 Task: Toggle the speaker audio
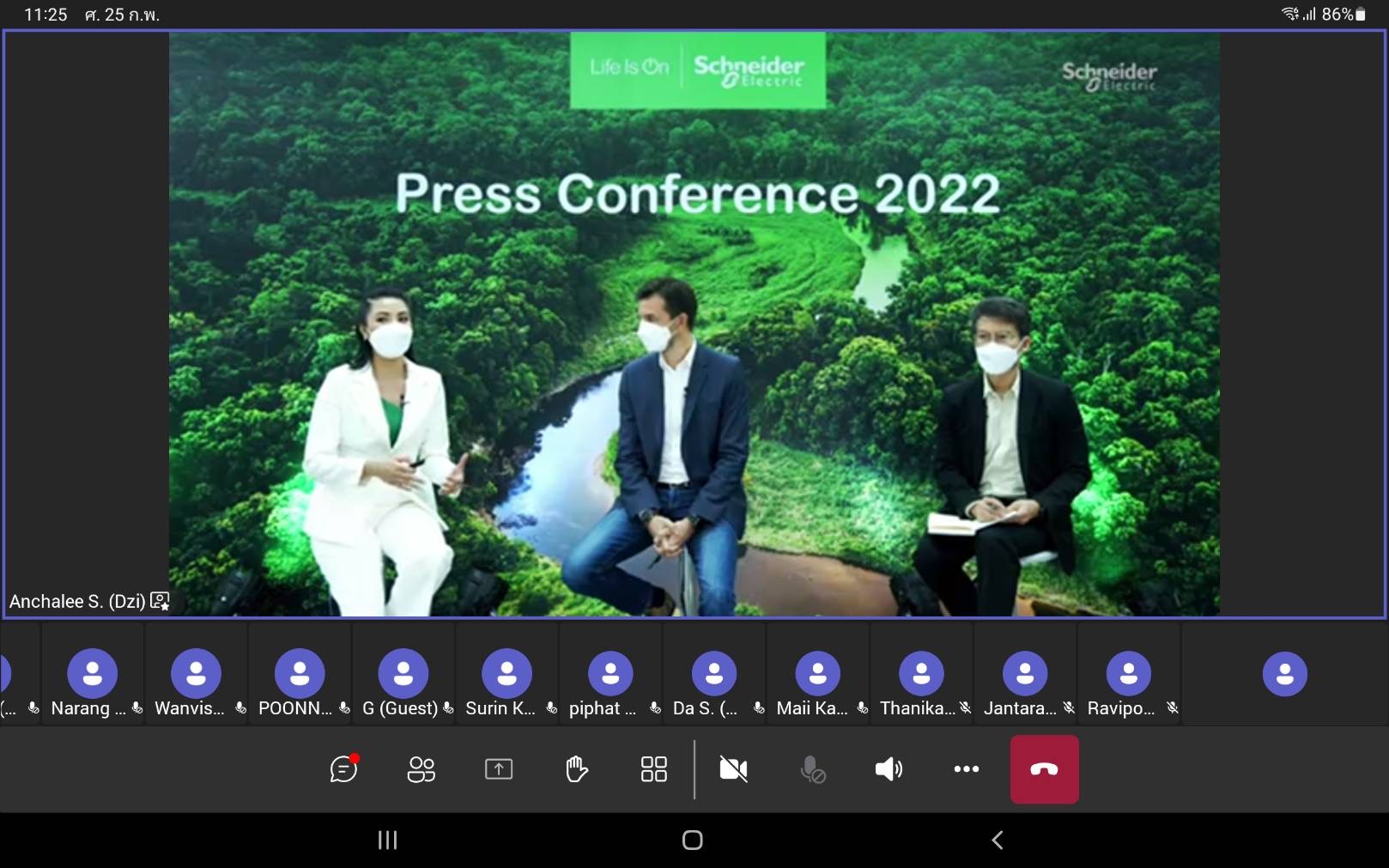point(889,769)
